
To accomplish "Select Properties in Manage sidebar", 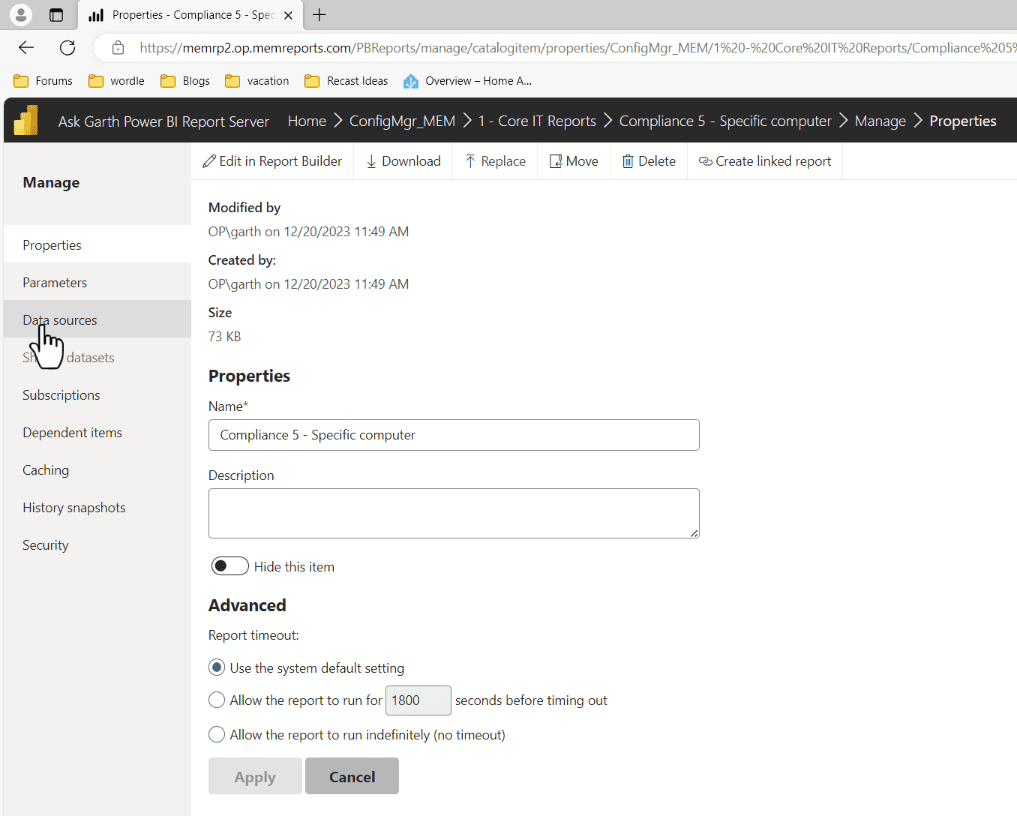I will (x=97, y=245).
